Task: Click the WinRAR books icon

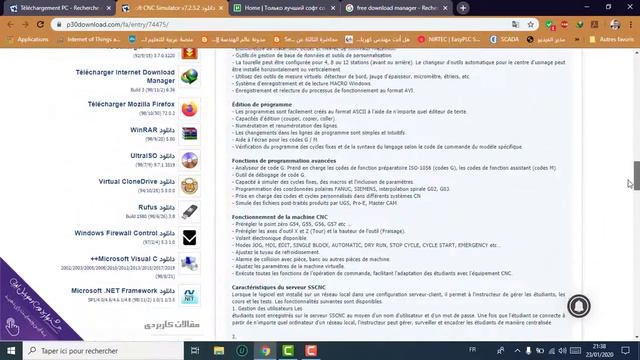Action: (x=189, y=134)
